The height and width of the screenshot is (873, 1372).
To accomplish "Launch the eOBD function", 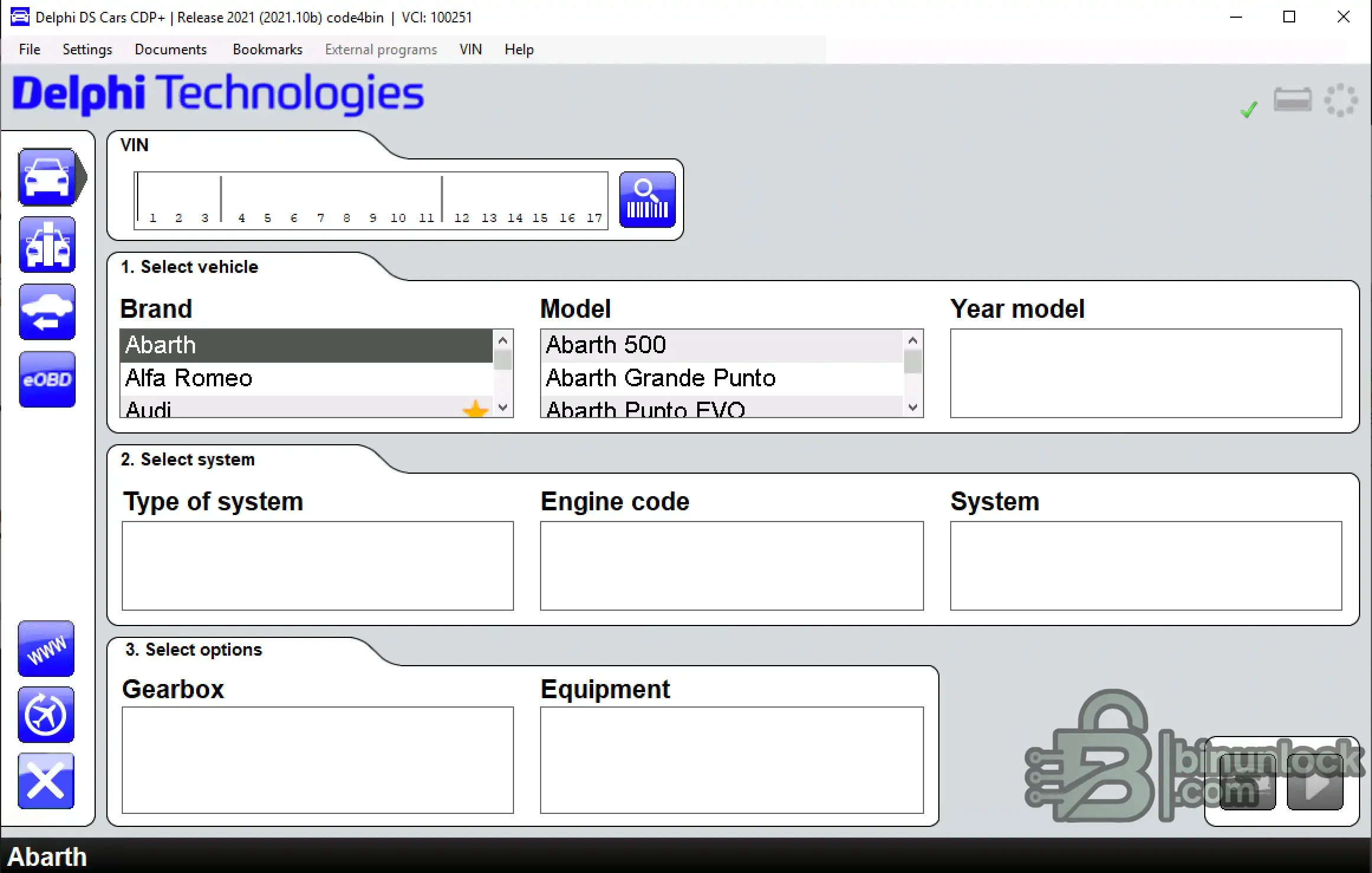I will pyautogui.click(x=47, y=379).
